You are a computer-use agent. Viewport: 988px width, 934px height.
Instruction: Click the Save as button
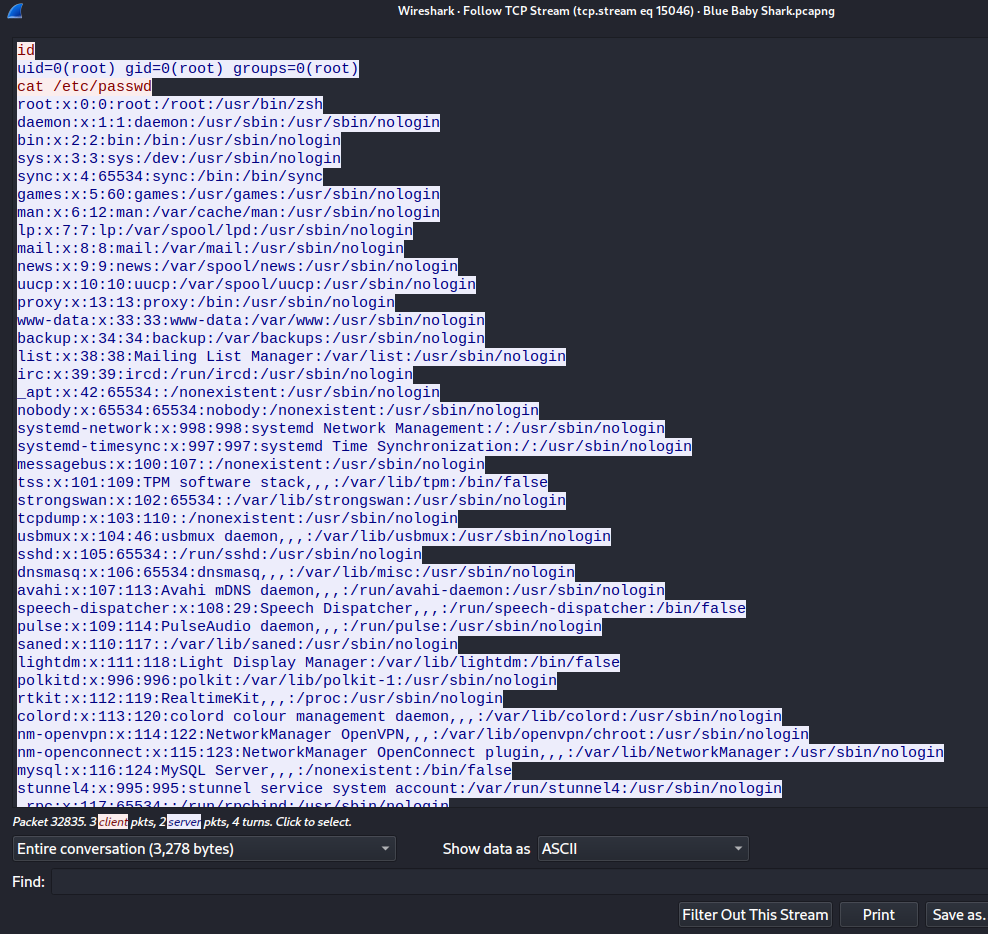tap(956, 914)
